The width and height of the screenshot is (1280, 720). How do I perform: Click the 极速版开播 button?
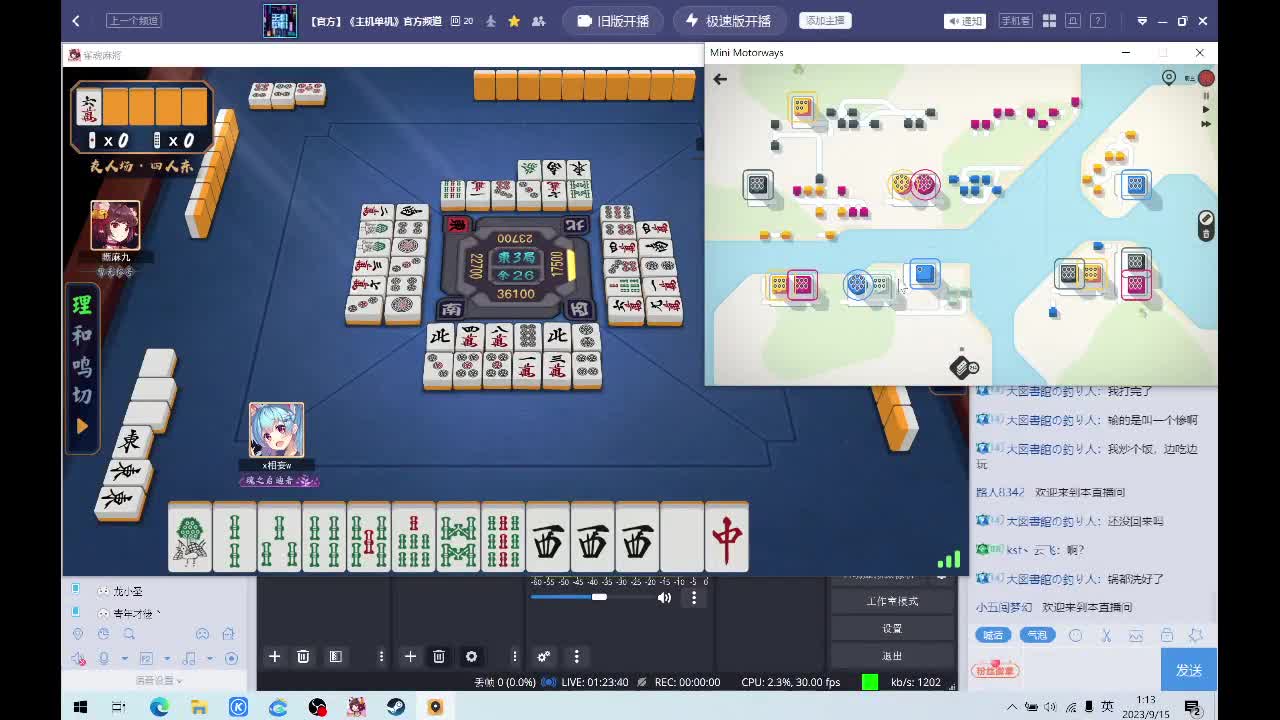coord(728,21)
